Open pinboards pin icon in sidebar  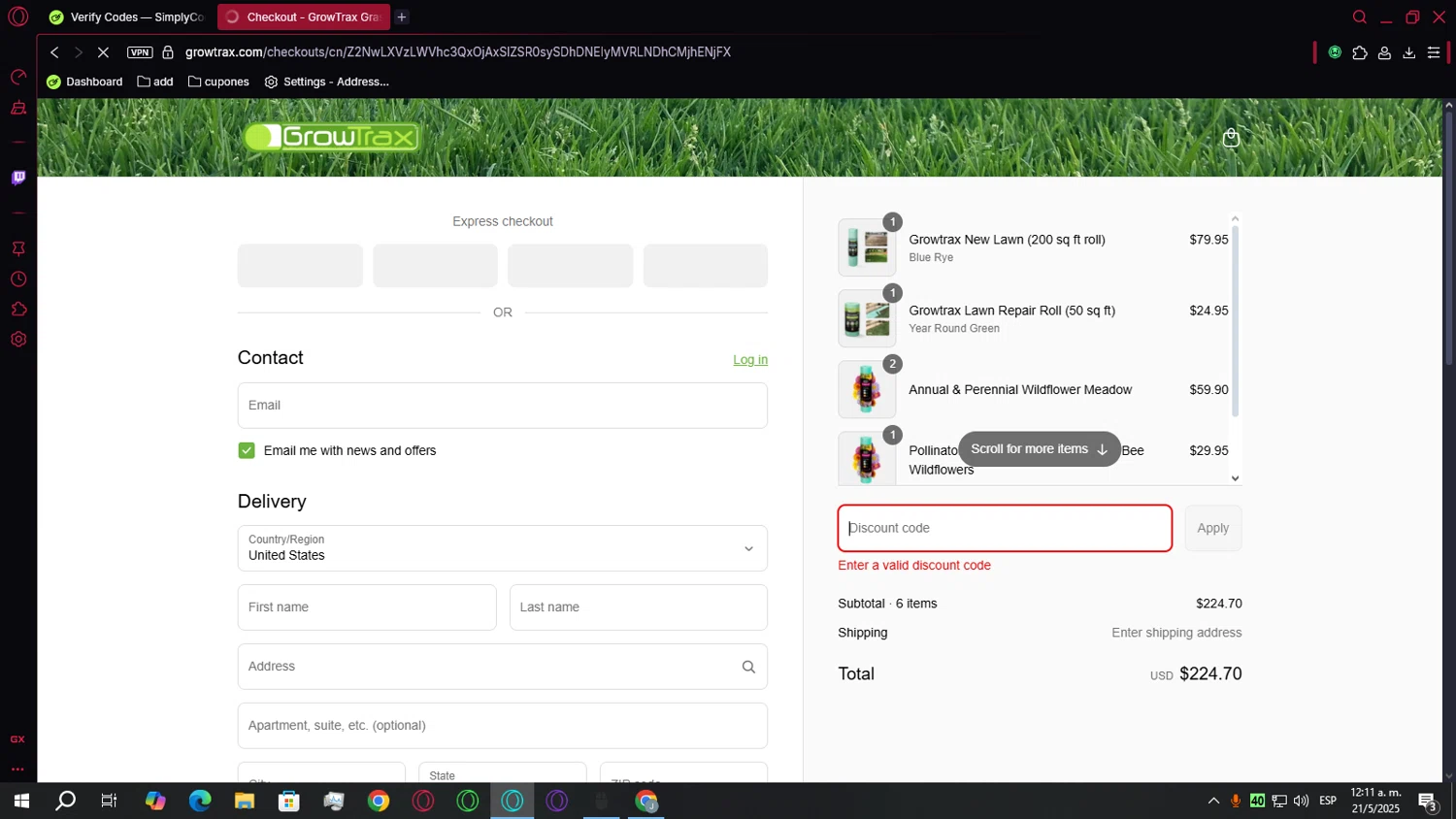(17, 248)
